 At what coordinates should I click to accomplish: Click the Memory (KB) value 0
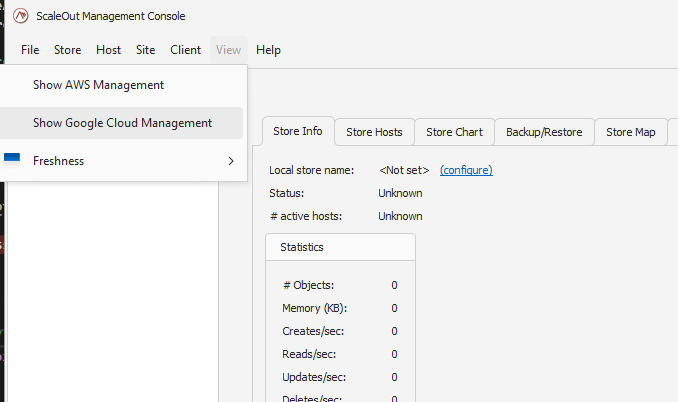pos(394,308)
